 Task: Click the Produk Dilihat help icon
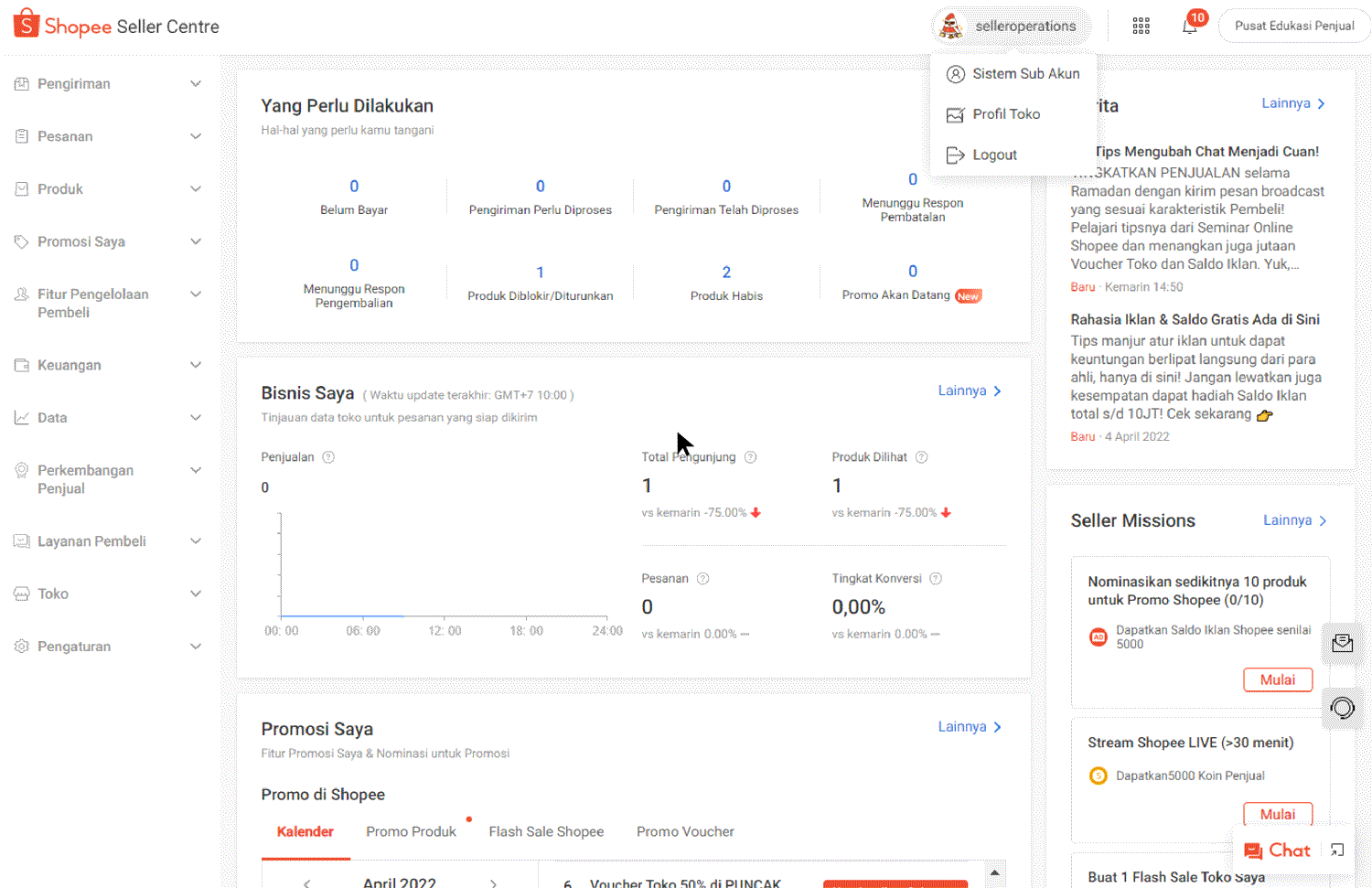(x=922, y=457)
